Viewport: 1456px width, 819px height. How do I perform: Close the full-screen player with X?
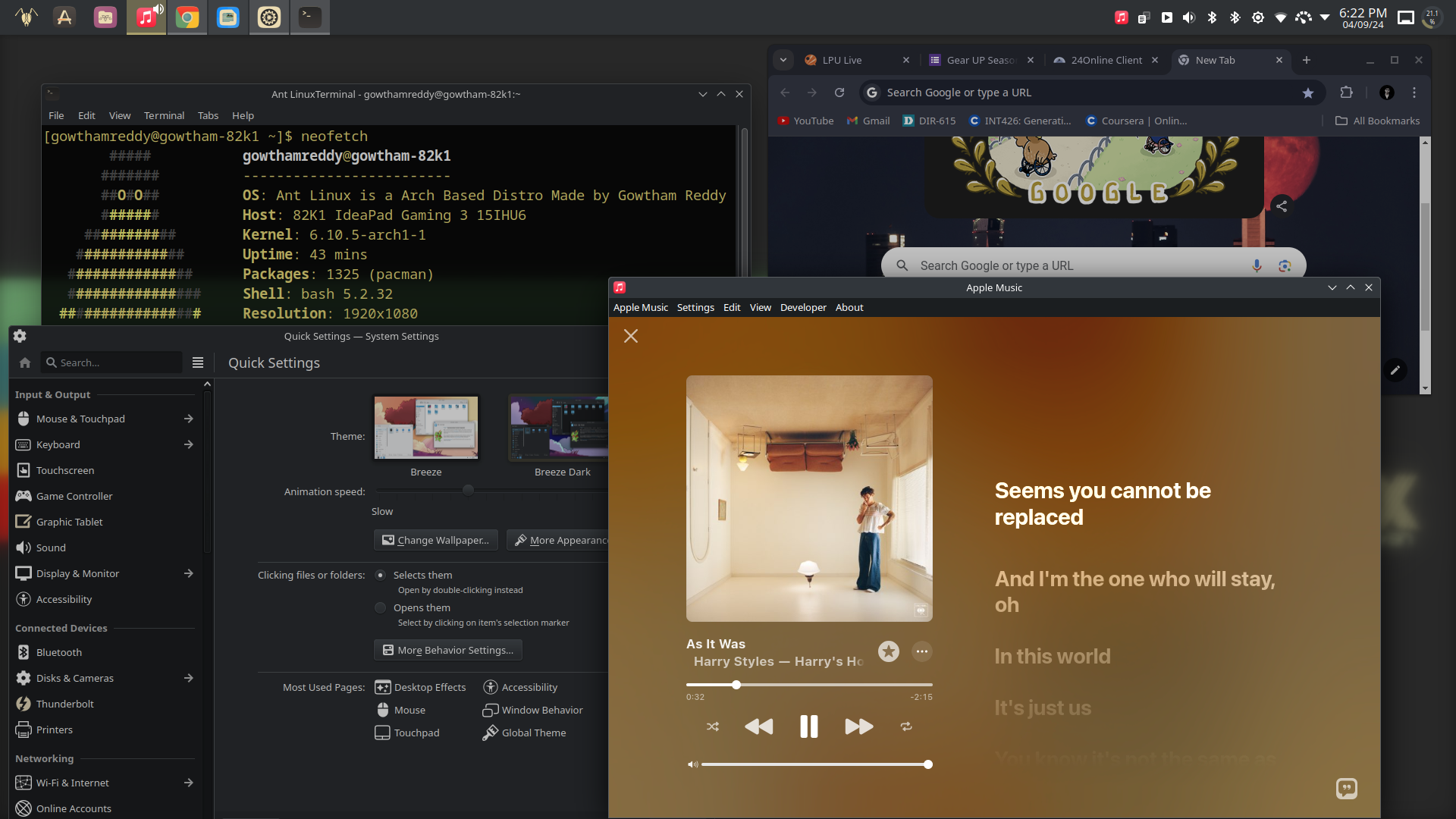(x=631, y=336)
